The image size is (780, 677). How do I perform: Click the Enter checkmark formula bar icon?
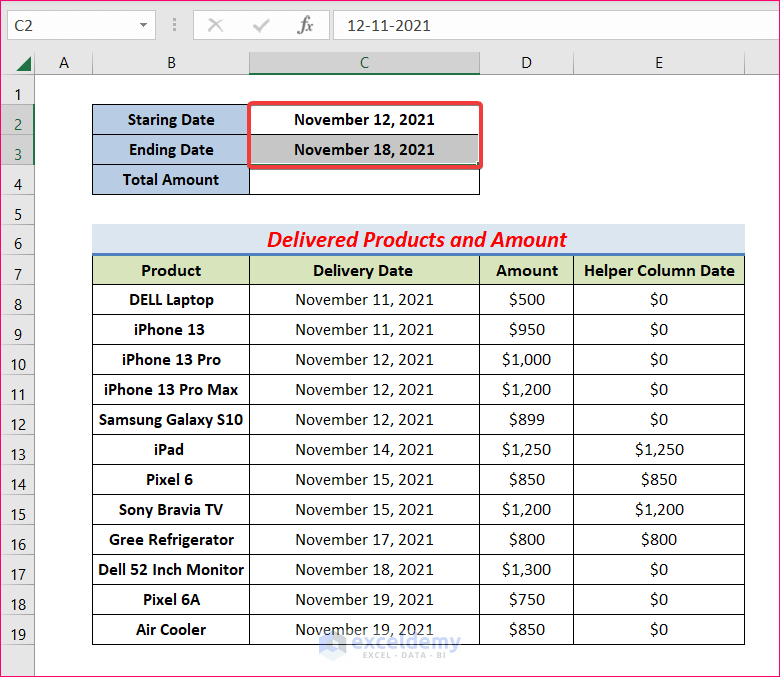[x=260, y=25]
